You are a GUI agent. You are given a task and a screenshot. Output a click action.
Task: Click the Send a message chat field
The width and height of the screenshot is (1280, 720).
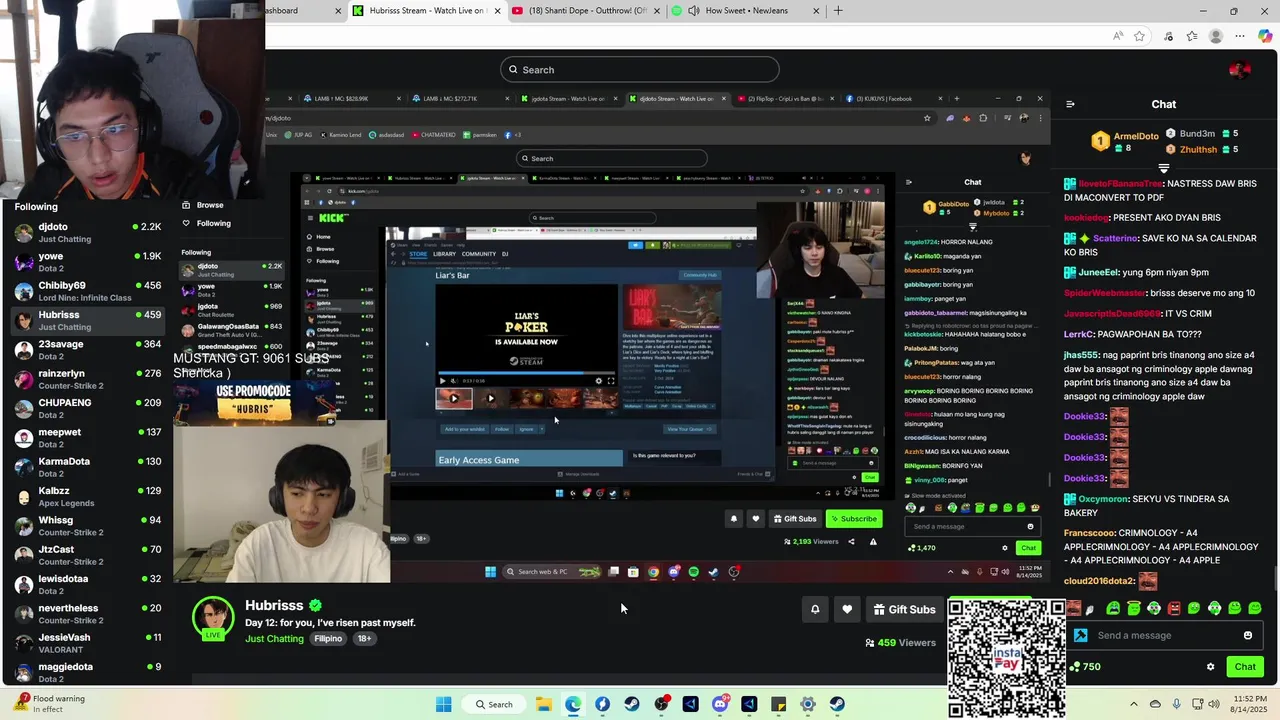(1166, 635)
